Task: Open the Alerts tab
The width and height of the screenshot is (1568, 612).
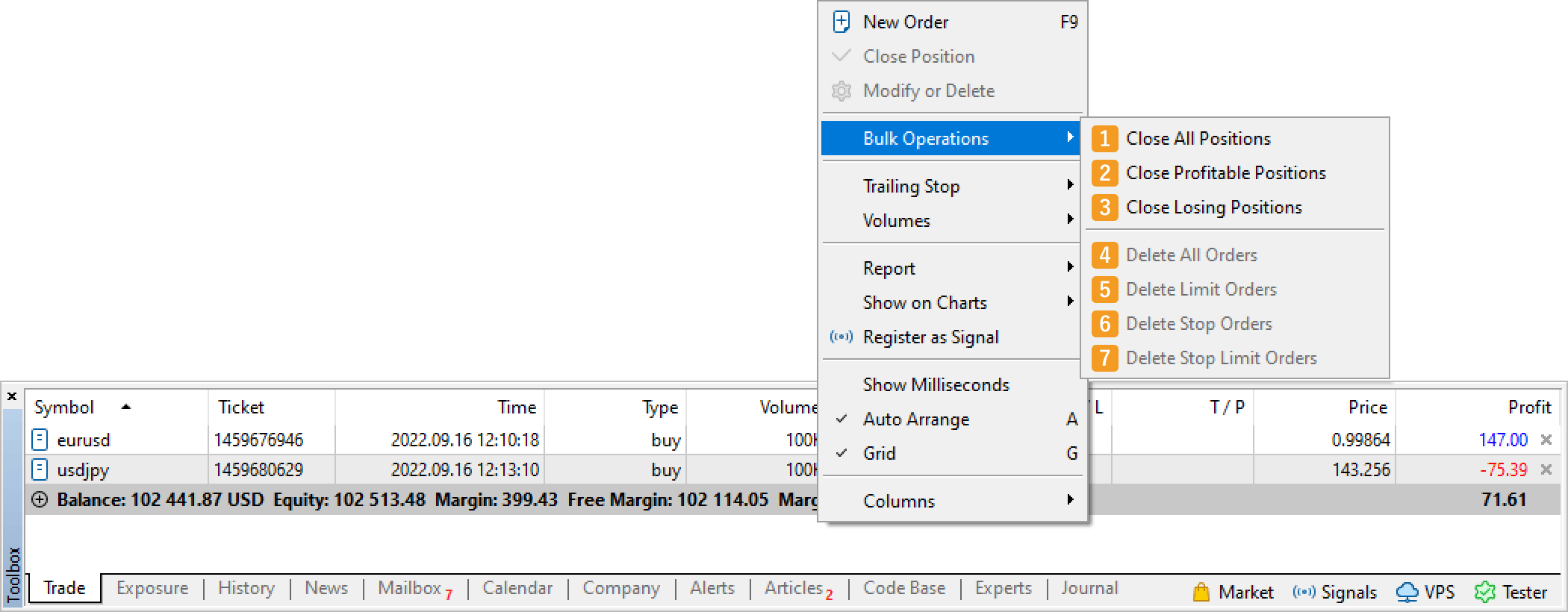Action: 712,588
